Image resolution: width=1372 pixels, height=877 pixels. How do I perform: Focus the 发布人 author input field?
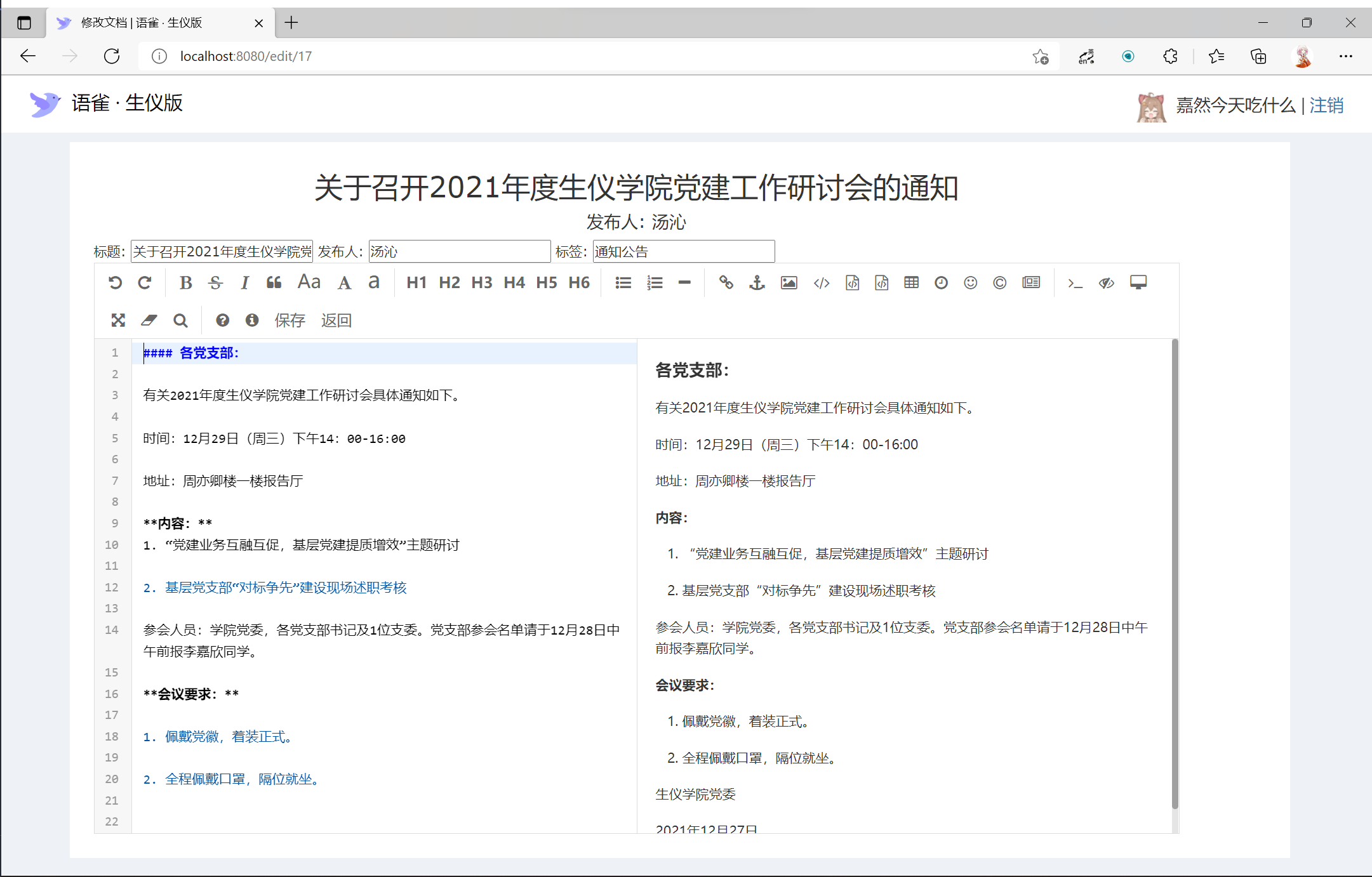(x=460, y=252)
